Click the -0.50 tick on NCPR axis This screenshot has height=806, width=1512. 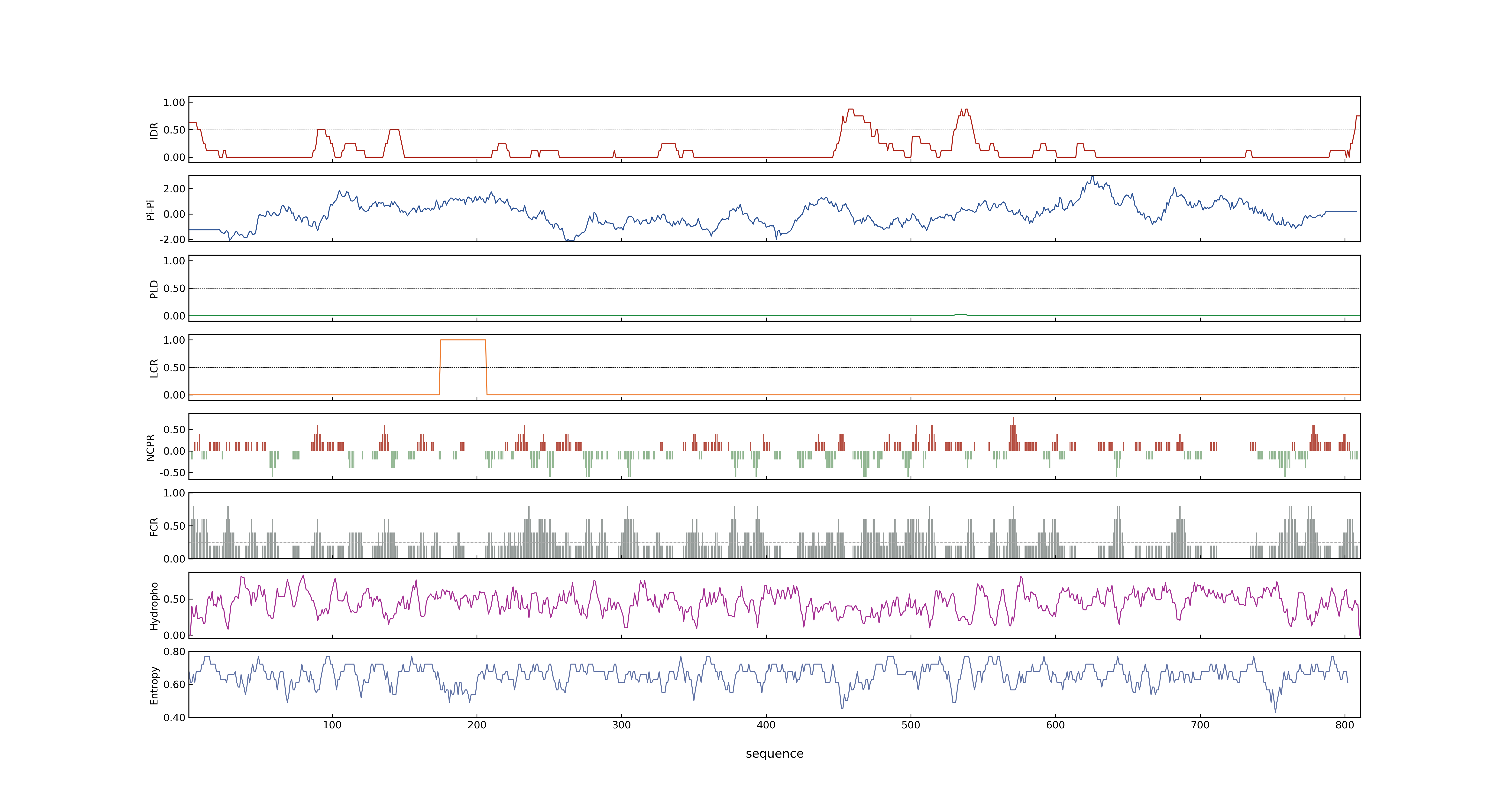[x=172, y=472]
